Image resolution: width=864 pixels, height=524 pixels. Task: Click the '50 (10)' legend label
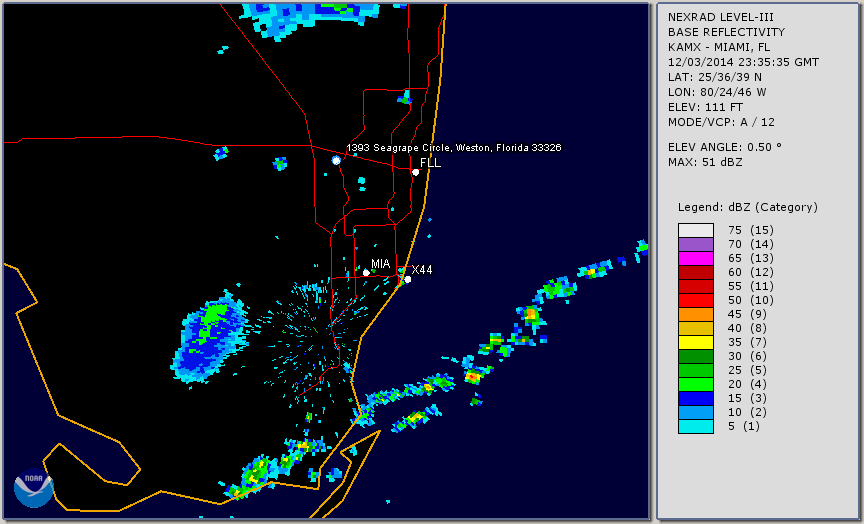click(750, 301)
